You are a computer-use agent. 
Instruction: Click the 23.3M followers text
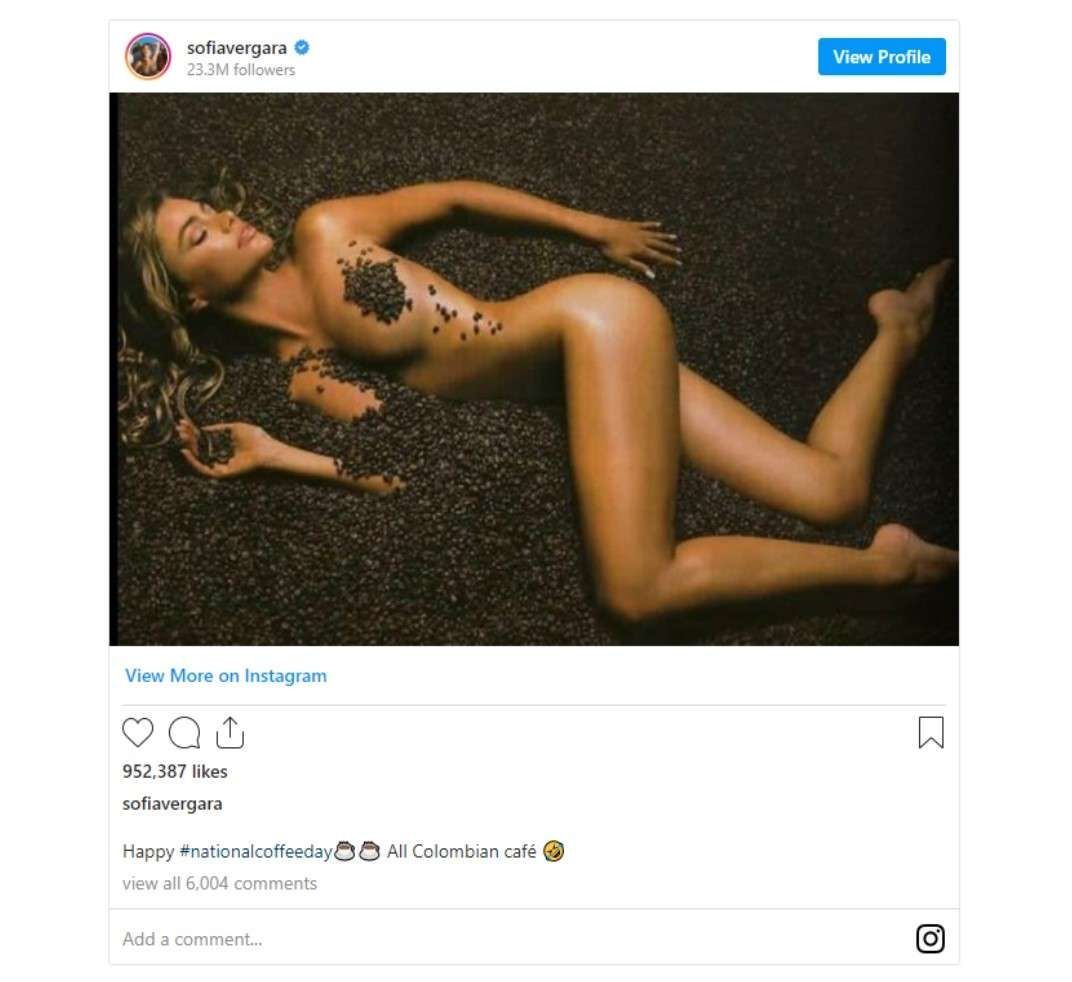241,70
